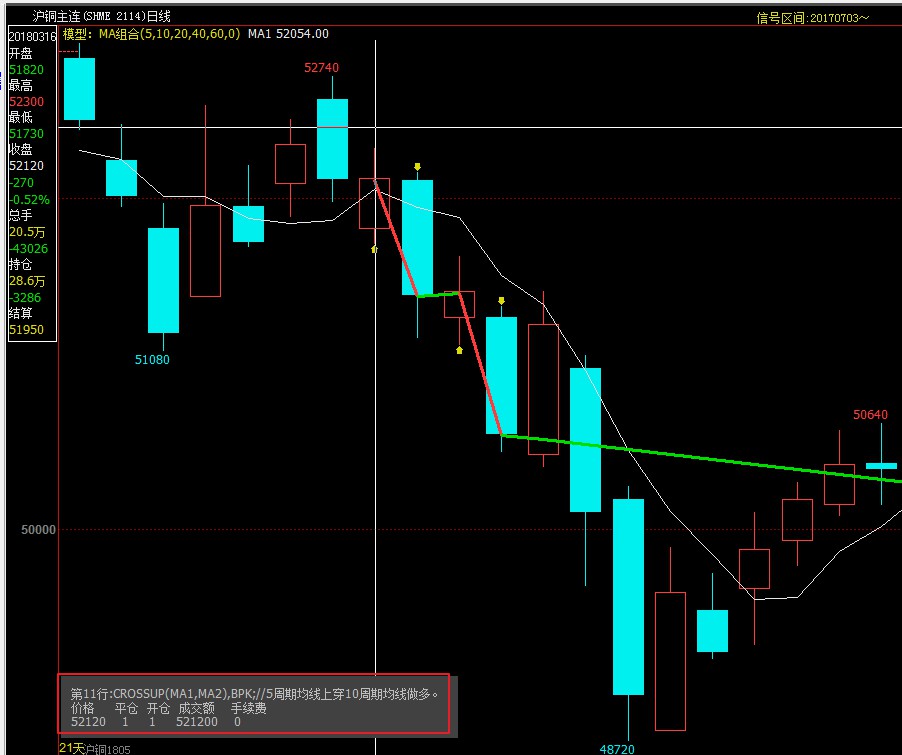Click the -0.52% change value
Image resolution: width=902 pixels, height=755 pixels.
click(x=29, y=200)
